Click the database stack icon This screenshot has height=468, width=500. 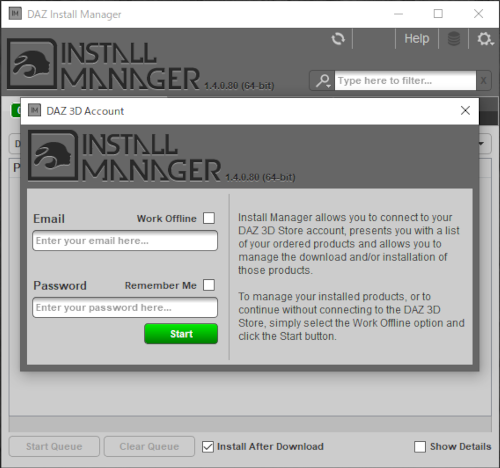[x=454, y=39]
